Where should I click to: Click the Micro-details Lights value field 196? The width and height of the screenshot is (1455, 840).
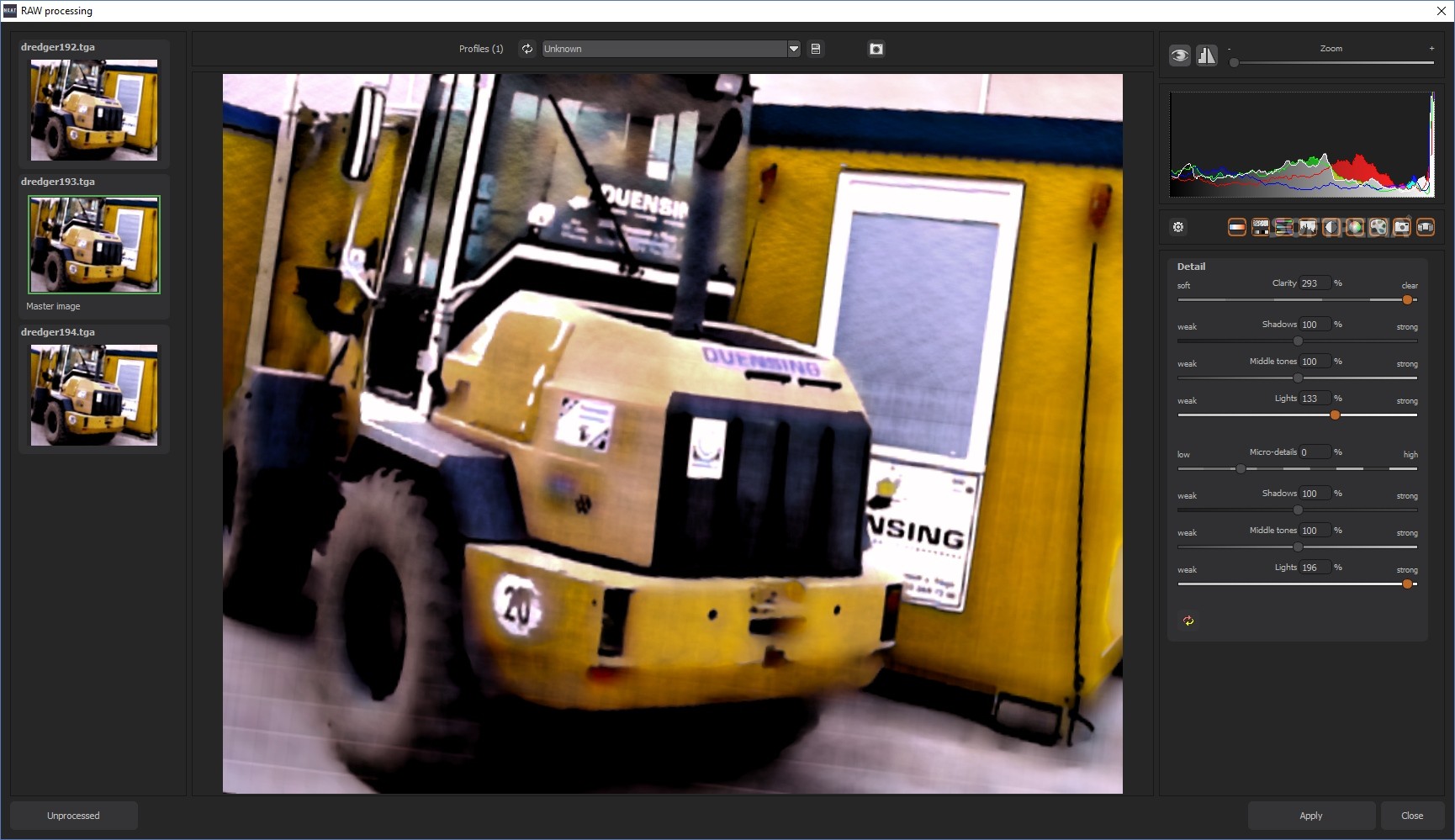[1315, 568]
